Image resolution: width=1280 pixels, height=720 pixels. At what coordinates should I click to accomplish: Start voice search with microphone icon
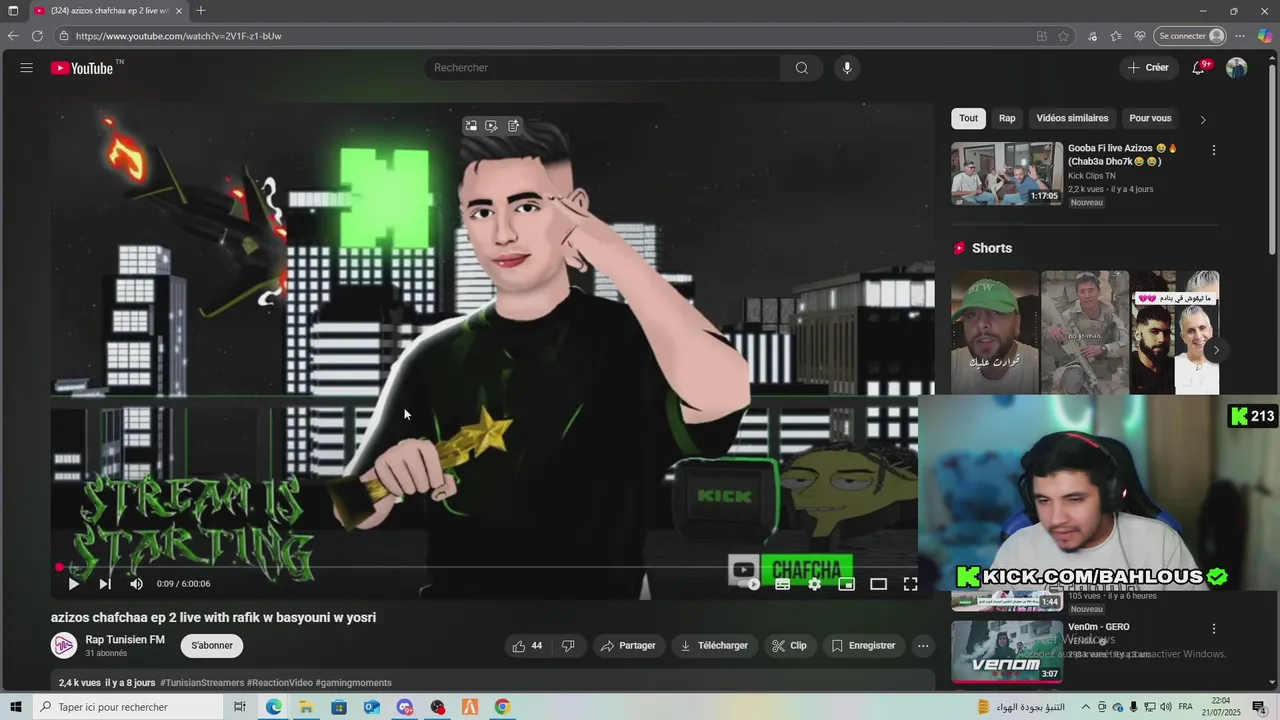[x=847, y=68]
